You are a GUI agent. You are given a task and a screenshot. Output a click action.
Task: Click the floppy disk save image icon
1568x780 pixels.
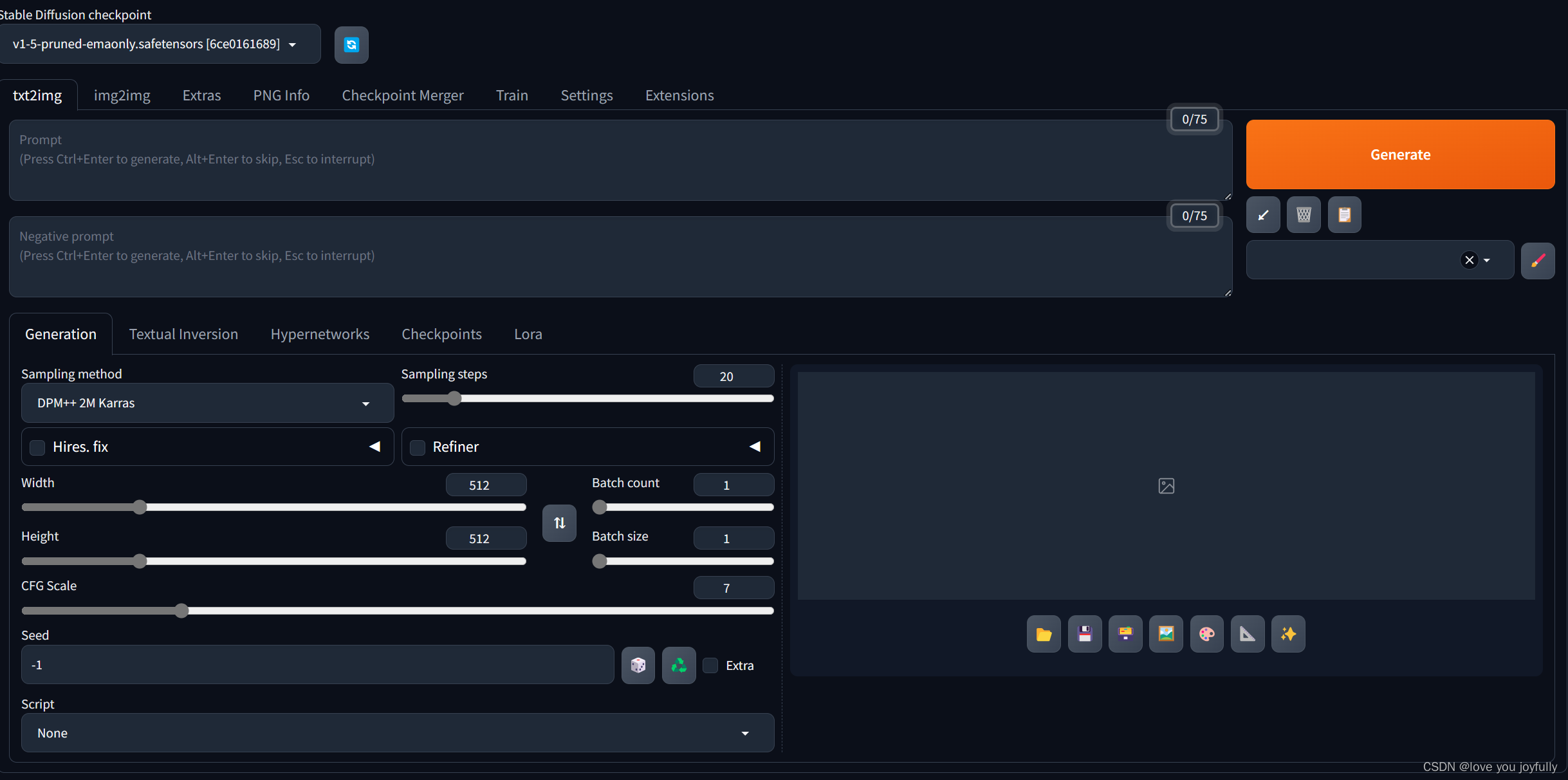(x=1084, y=634)
